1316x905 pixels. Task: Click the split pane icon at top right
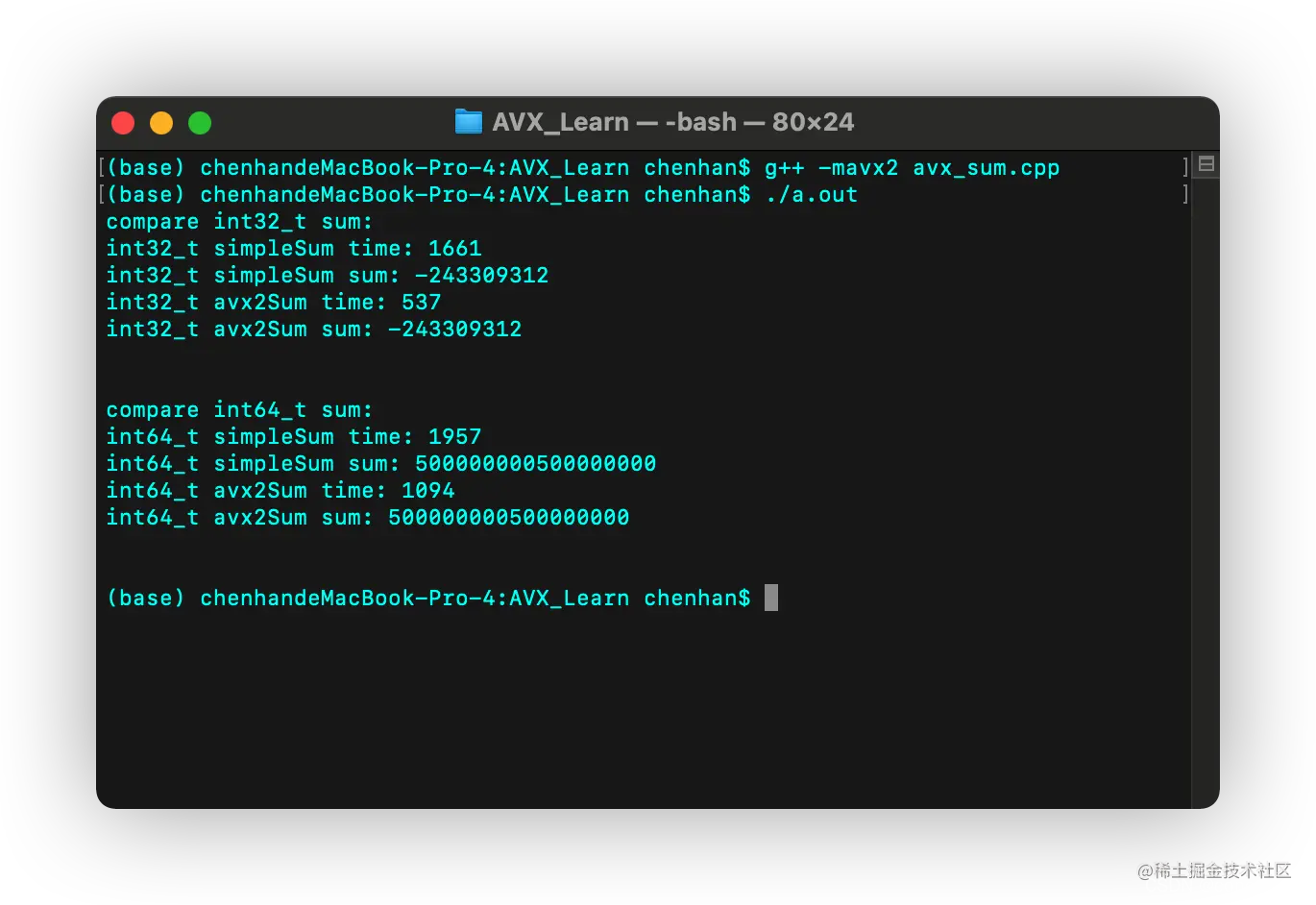tap(1206, 164)
